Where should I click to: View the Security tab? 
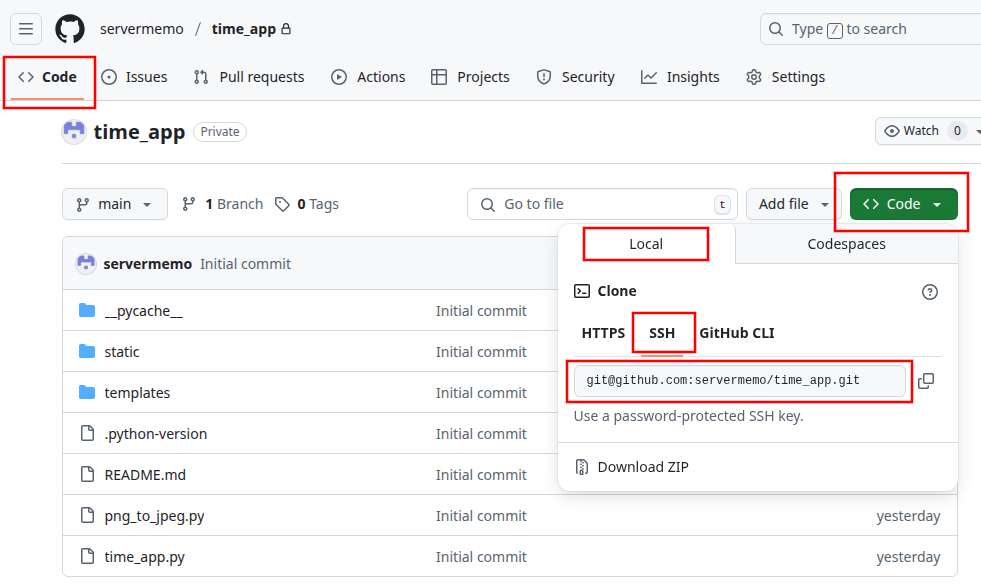click(576, 77)
